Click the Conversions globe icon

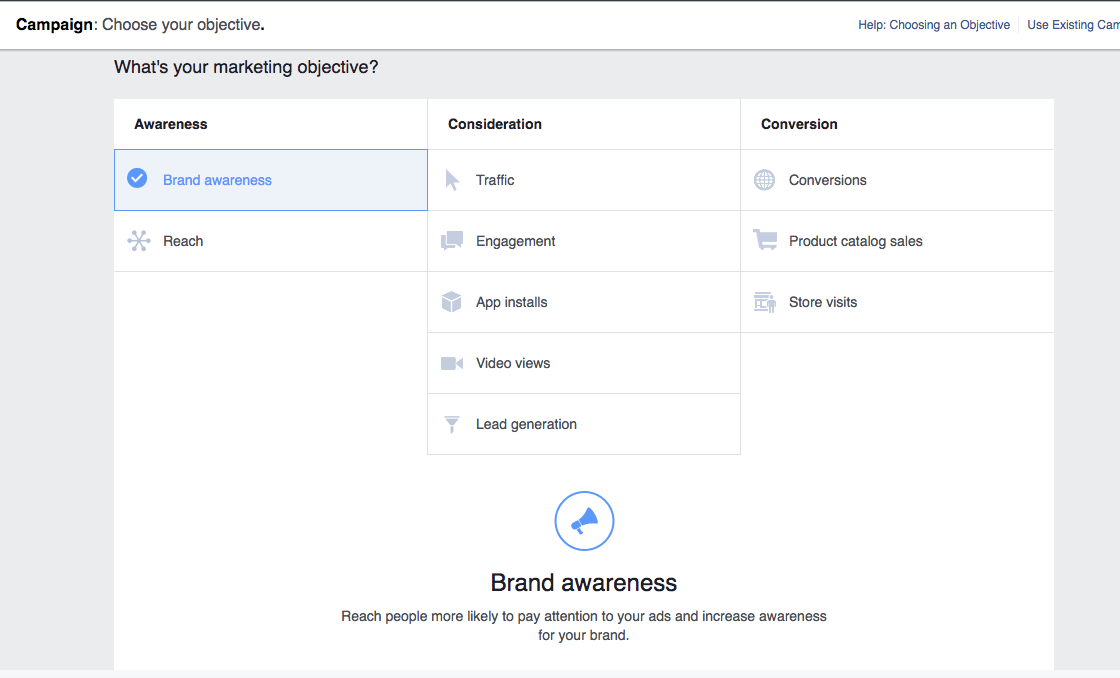pos(765,180)
